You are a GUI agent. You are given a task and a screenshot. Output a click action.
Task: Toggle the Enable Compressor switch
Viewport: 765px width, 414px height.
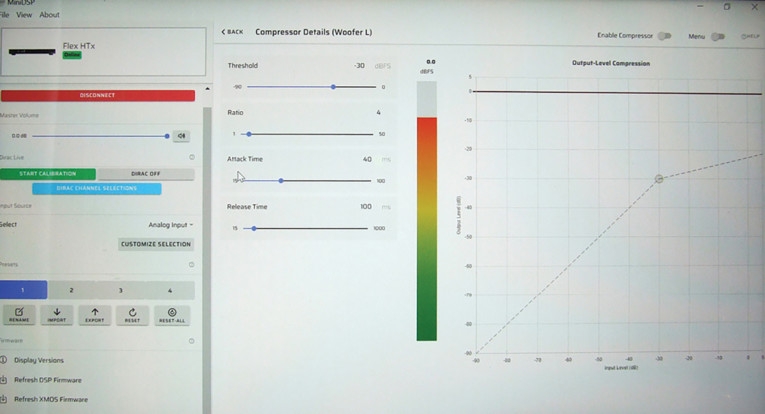(x=663, y=36)
